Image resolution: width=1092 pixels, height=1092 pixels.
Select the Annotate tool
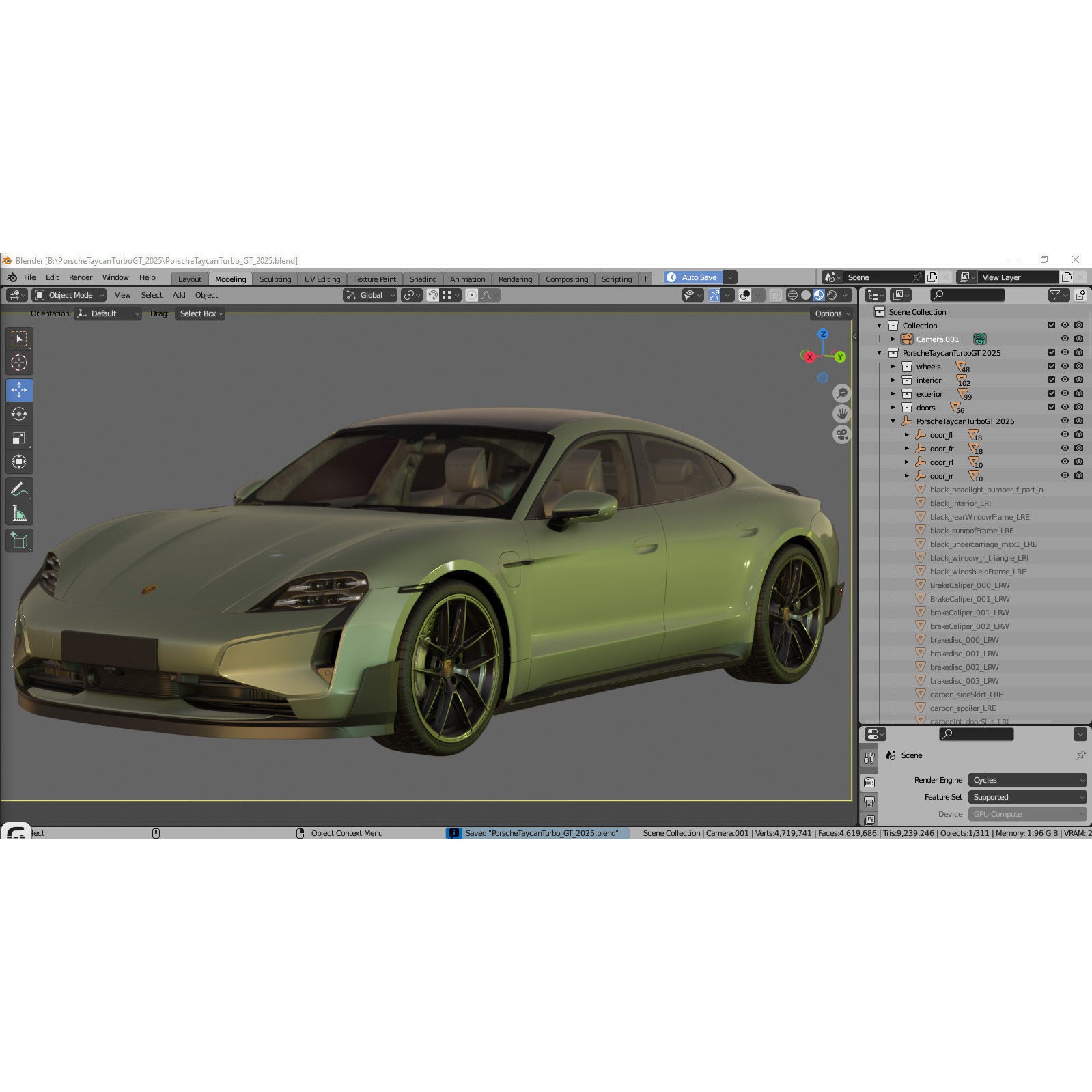pyautogui.click(x=19, y=489)
